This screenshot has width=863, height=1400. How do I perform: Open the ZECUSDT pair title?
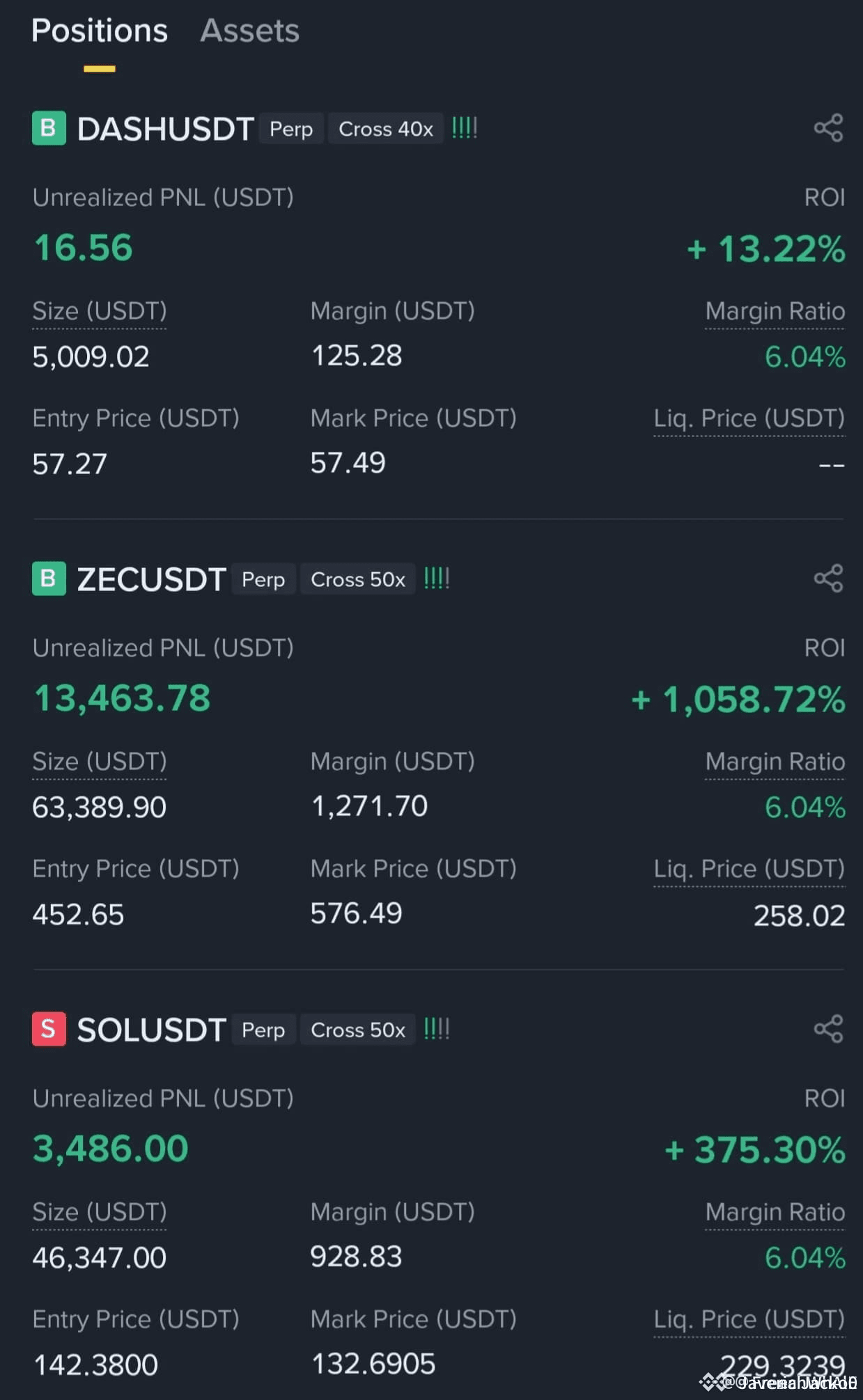tap(151, 579)
